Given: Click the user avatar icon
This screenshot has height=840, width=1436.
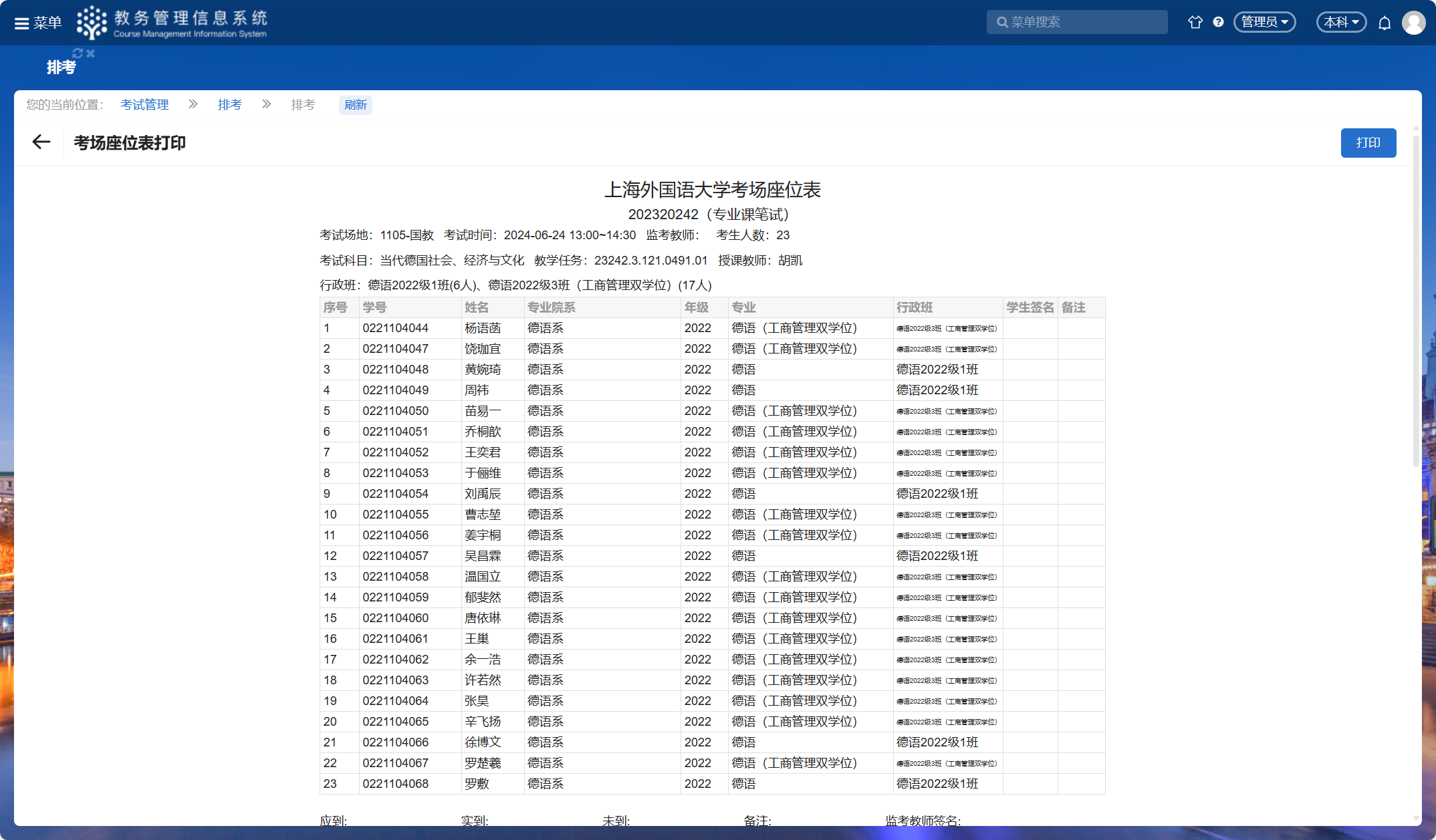Looking at the screenshot, I should [x=1413, y=23].
